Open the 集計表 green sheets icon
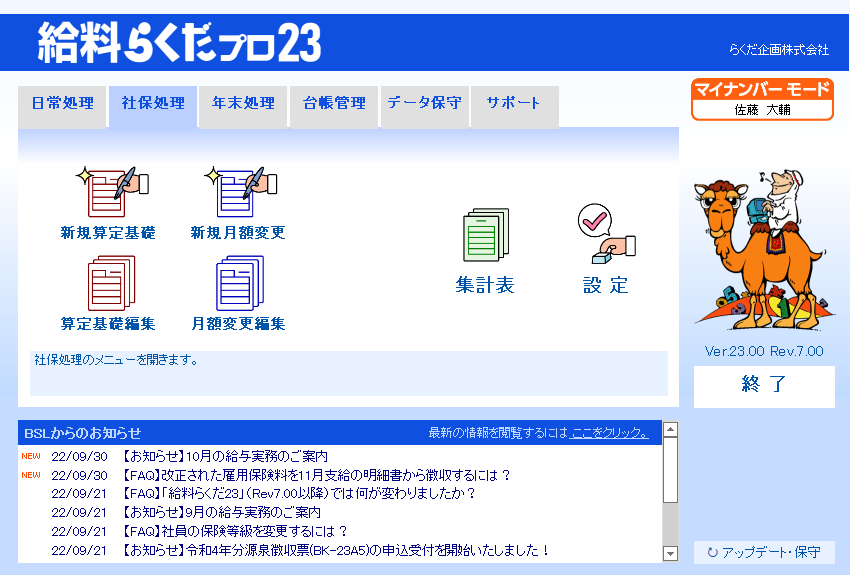This screenshot has width=850, height=575. coord(486,235)
